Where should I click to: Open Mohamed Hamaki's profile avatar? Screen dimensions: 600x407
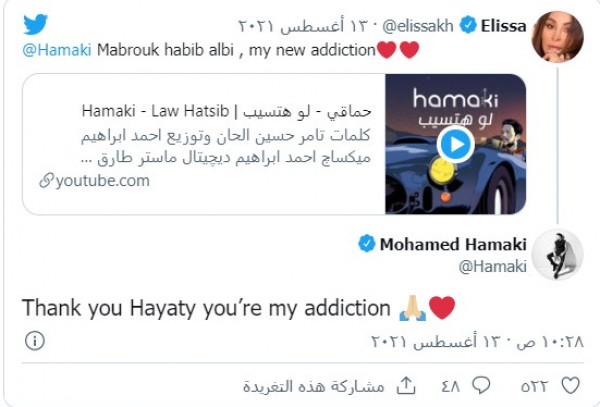click(558, 254)
